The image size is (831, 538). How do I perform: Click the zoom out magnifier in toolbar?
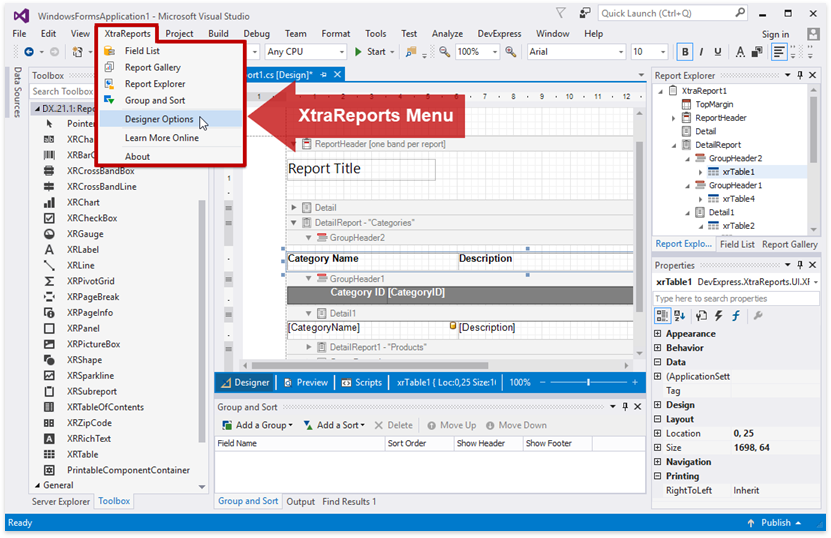[x=445, y=51]
